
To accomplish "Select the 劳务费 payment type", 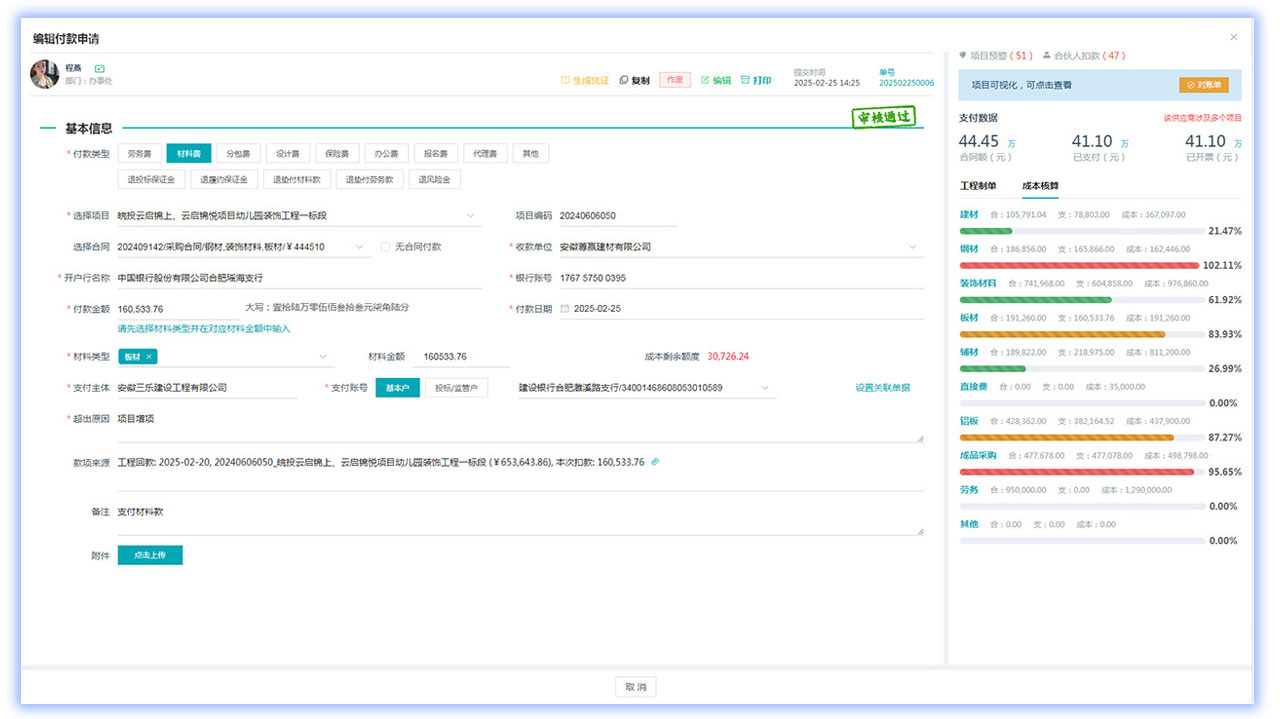I will pos(140,154).
